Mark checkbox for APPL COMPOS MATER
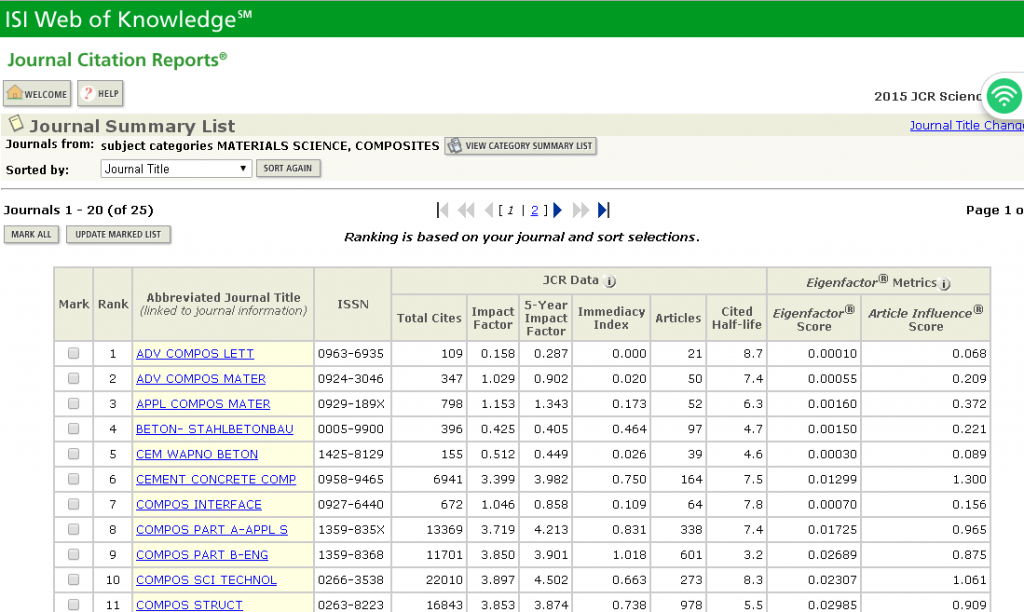 [x=73, y=404]
